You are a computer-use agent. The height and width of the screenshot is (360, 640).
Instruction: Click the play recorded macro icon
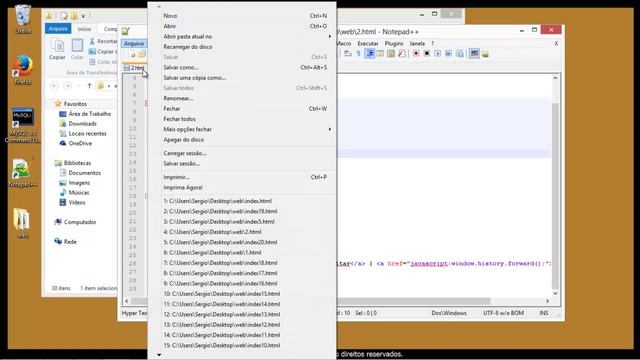(438, 53)
